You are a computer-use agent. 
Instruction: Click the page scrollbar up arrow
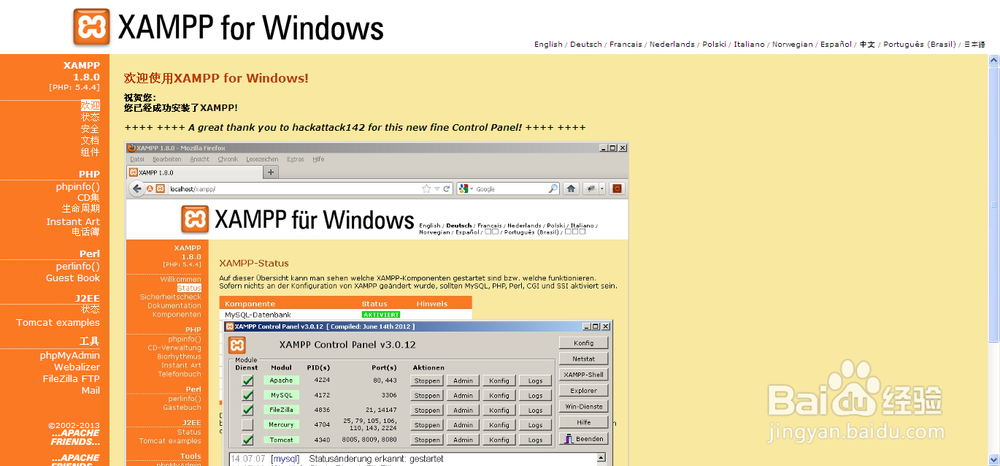click(994, 60)
